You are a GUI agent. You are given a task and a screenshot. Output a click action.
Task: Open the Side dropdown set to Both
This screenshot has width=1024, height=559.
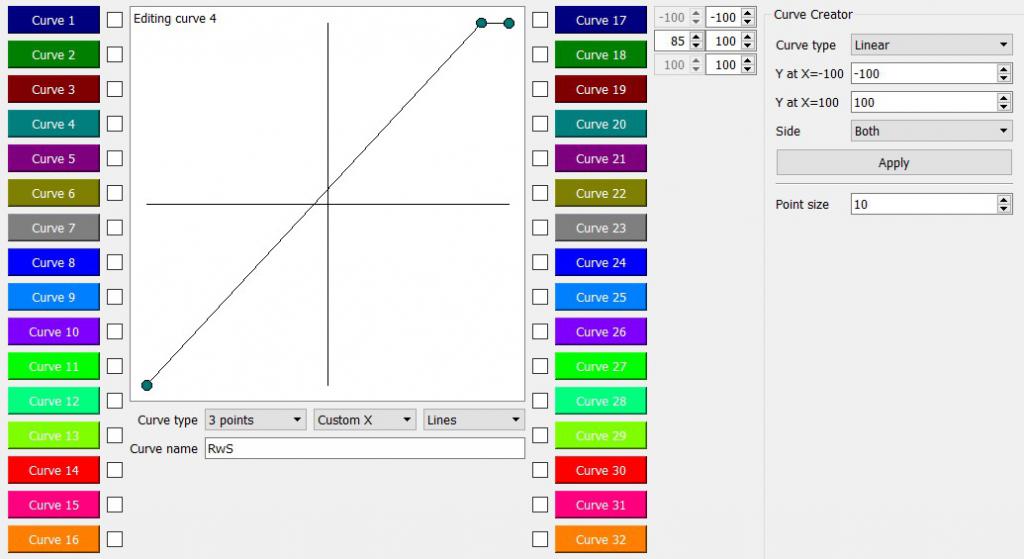[931, 131]
